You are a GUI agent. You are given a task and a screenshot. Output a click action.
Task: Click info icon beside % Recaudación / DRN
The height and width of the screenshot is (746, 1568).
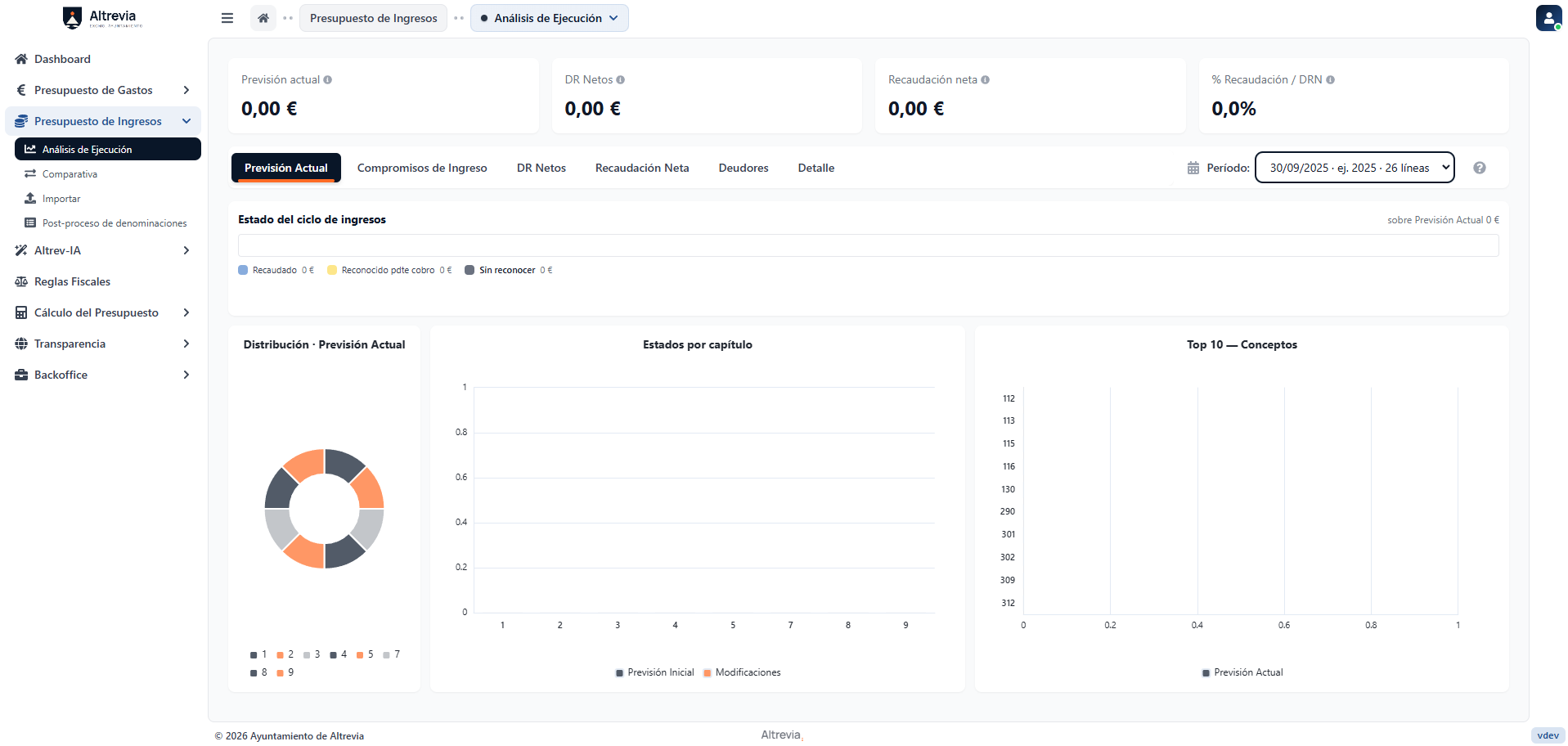[x=1331, y=80]
